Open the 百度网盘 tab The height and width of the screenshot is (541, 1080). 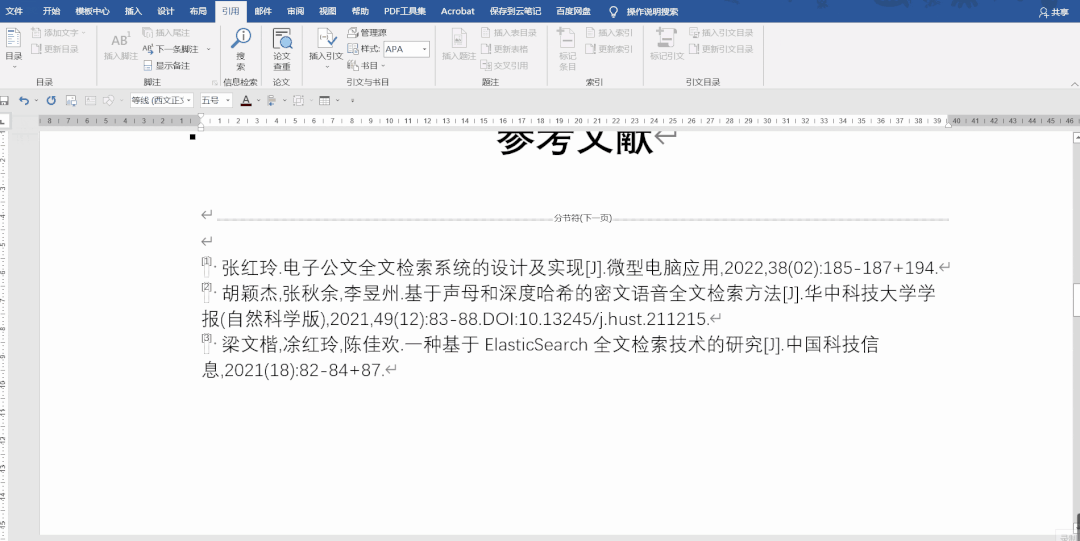point(573,11)
